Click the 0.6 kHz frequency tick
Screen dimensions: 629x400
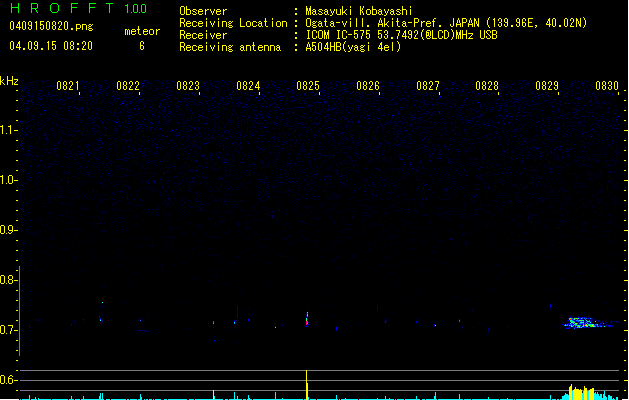8,380
